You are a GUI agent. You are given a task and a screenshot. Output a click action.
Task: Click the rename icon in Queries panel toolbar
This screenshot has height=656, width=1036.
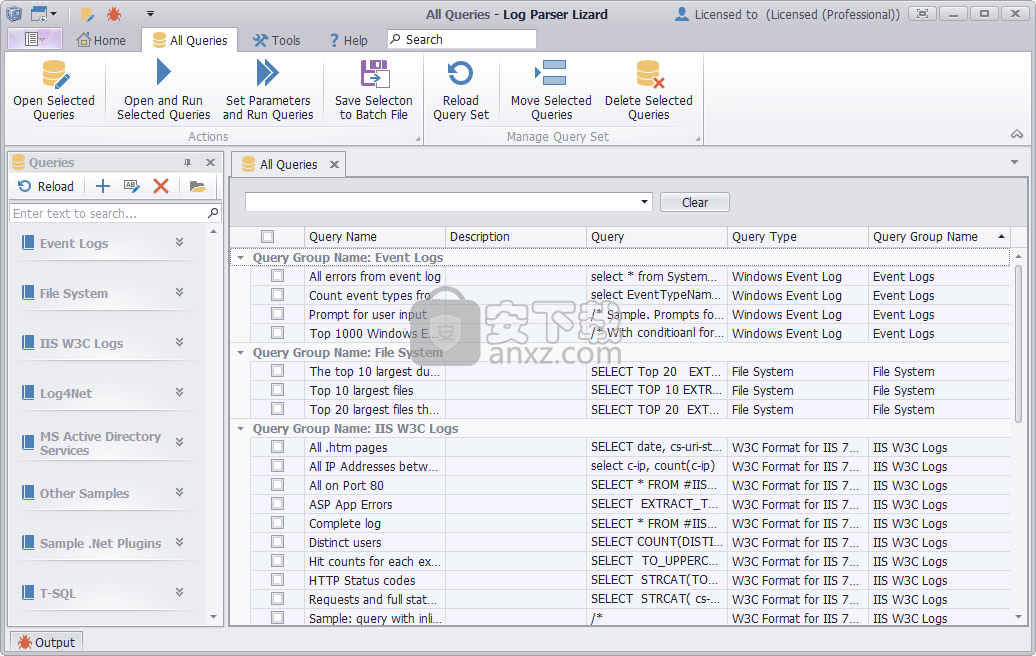tap(131, 186)
